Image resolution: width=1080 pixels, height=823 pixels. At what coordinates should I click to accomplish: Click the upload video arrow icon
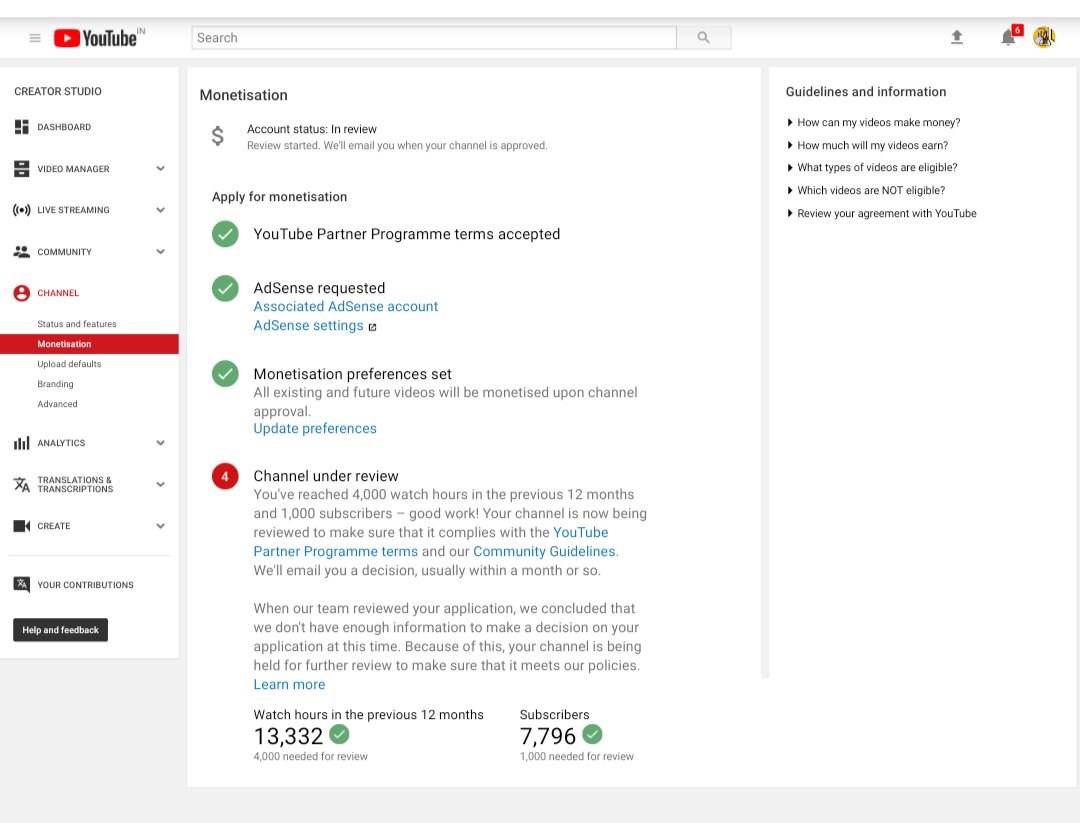957,37
